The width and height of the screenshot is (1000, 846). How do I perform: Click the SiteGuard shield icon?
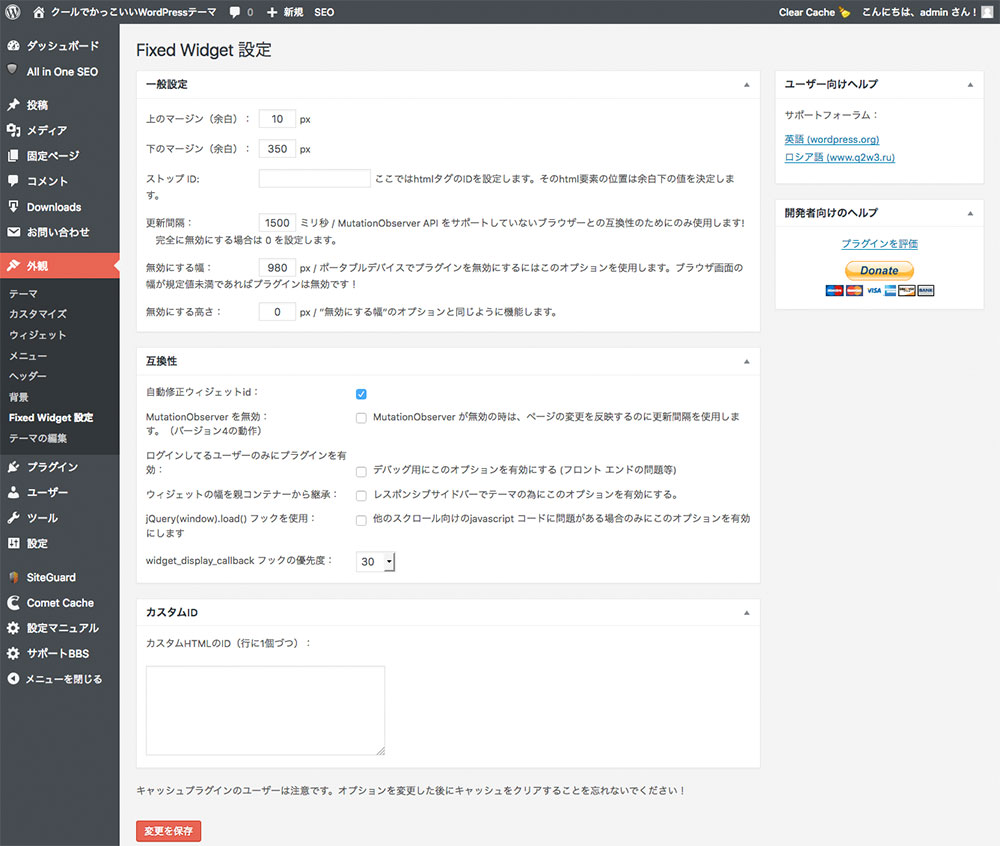(13, 577)
